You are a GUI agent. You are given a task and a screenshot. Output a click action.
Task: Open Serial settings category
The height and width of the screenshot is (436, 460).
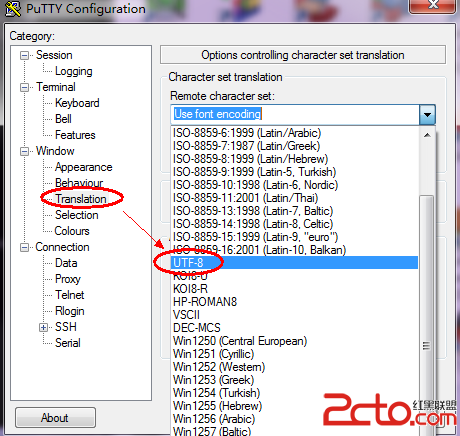(x=68, y=343)
